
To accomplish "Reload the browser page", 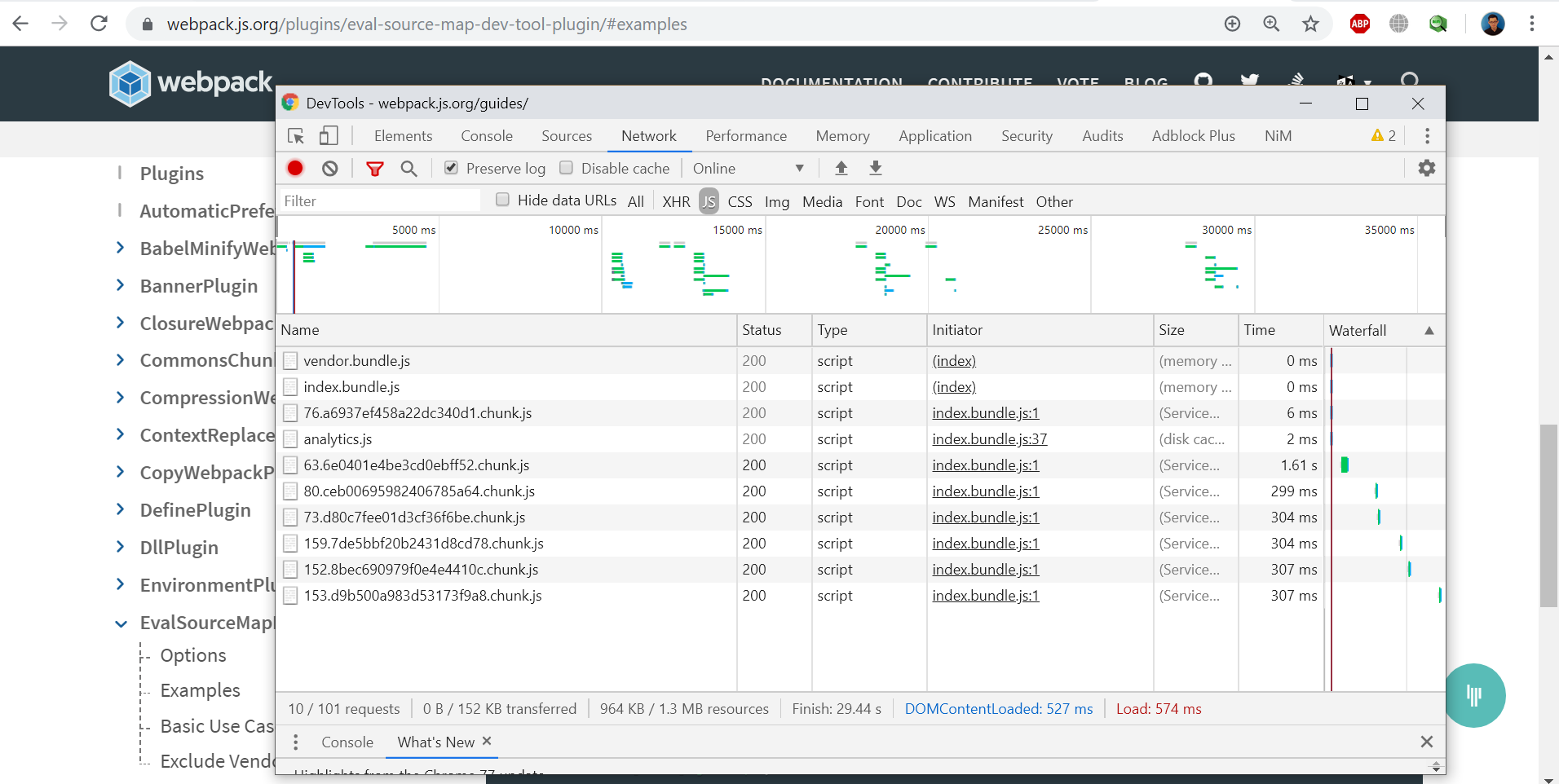I will [x=99, y=24].
